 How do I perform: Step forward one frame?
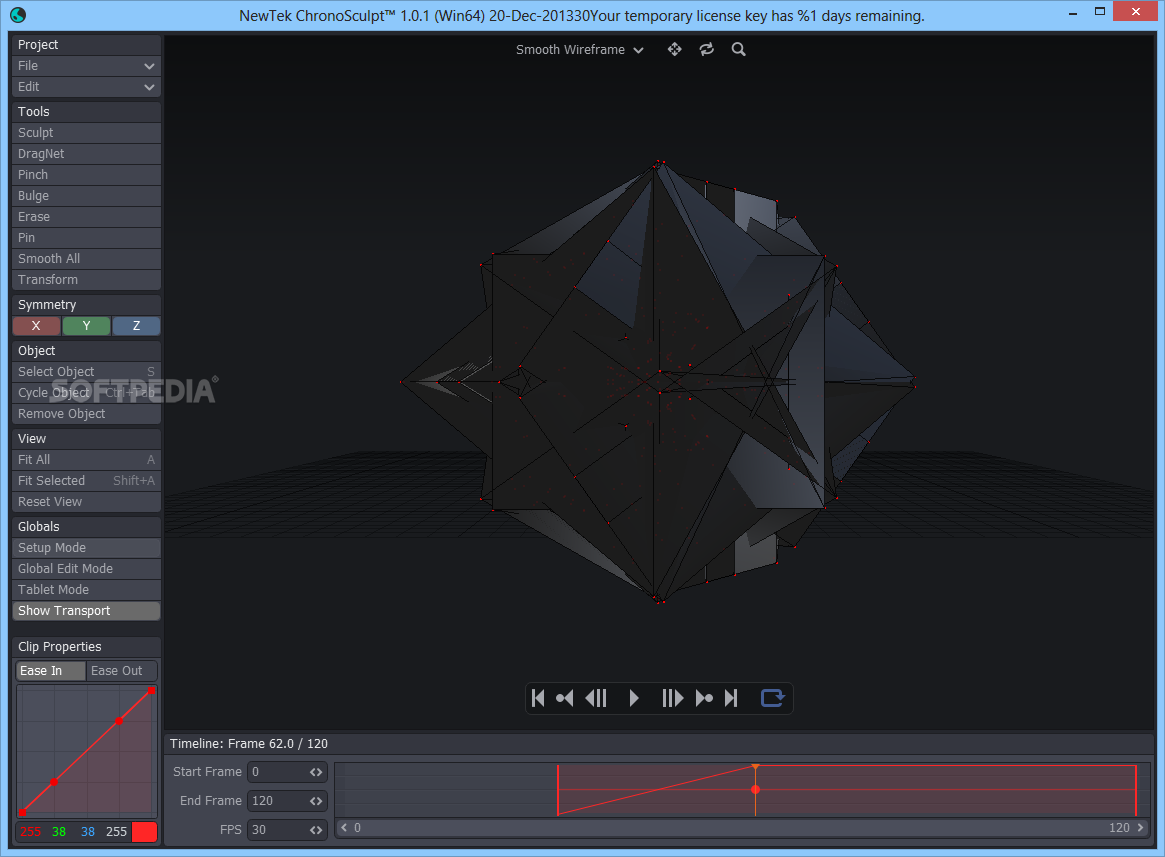pyautogui.click(x=672, y=698)
